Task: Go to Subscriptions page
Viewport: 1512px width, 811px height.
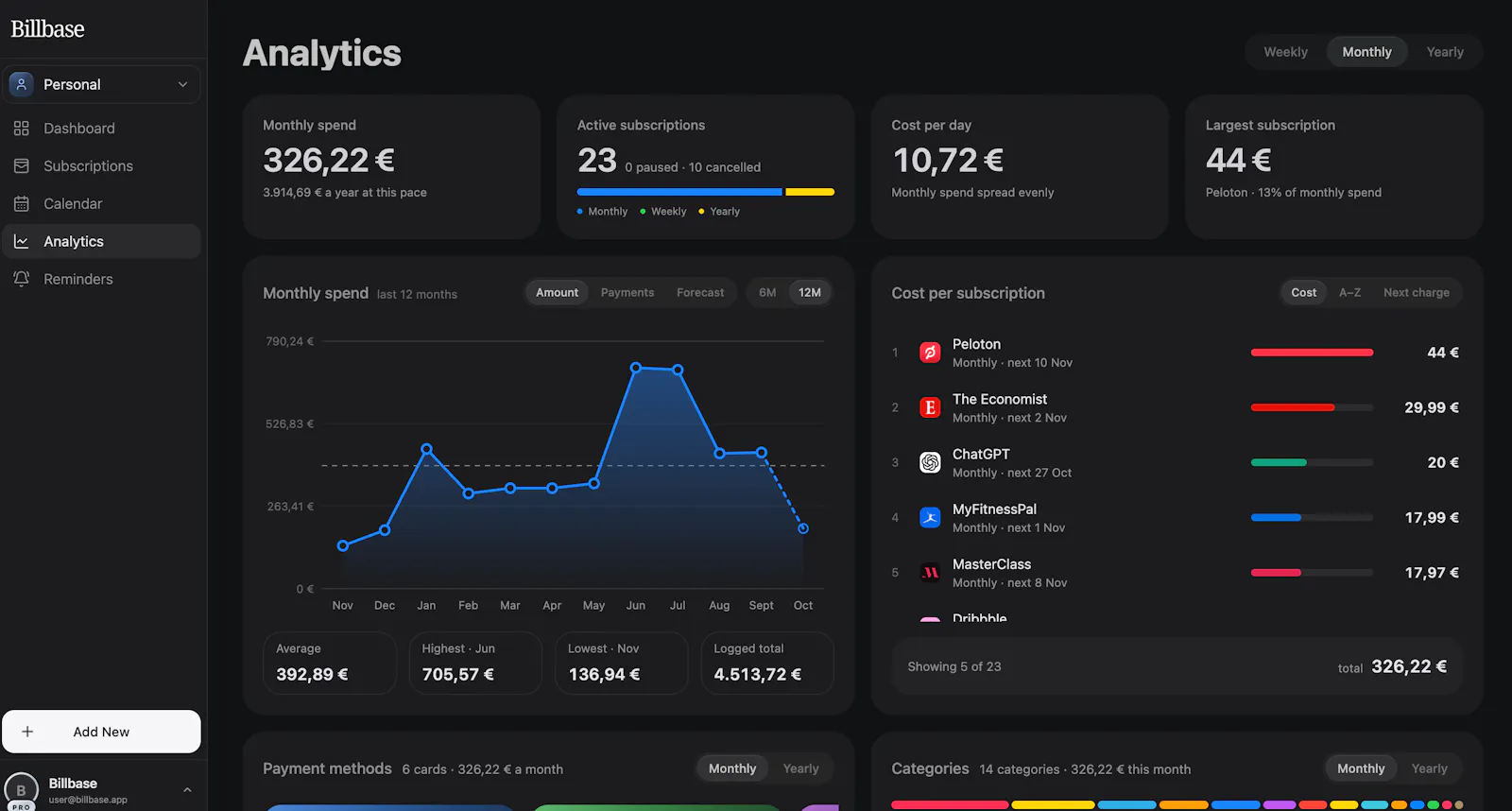Action: [101, 166]
